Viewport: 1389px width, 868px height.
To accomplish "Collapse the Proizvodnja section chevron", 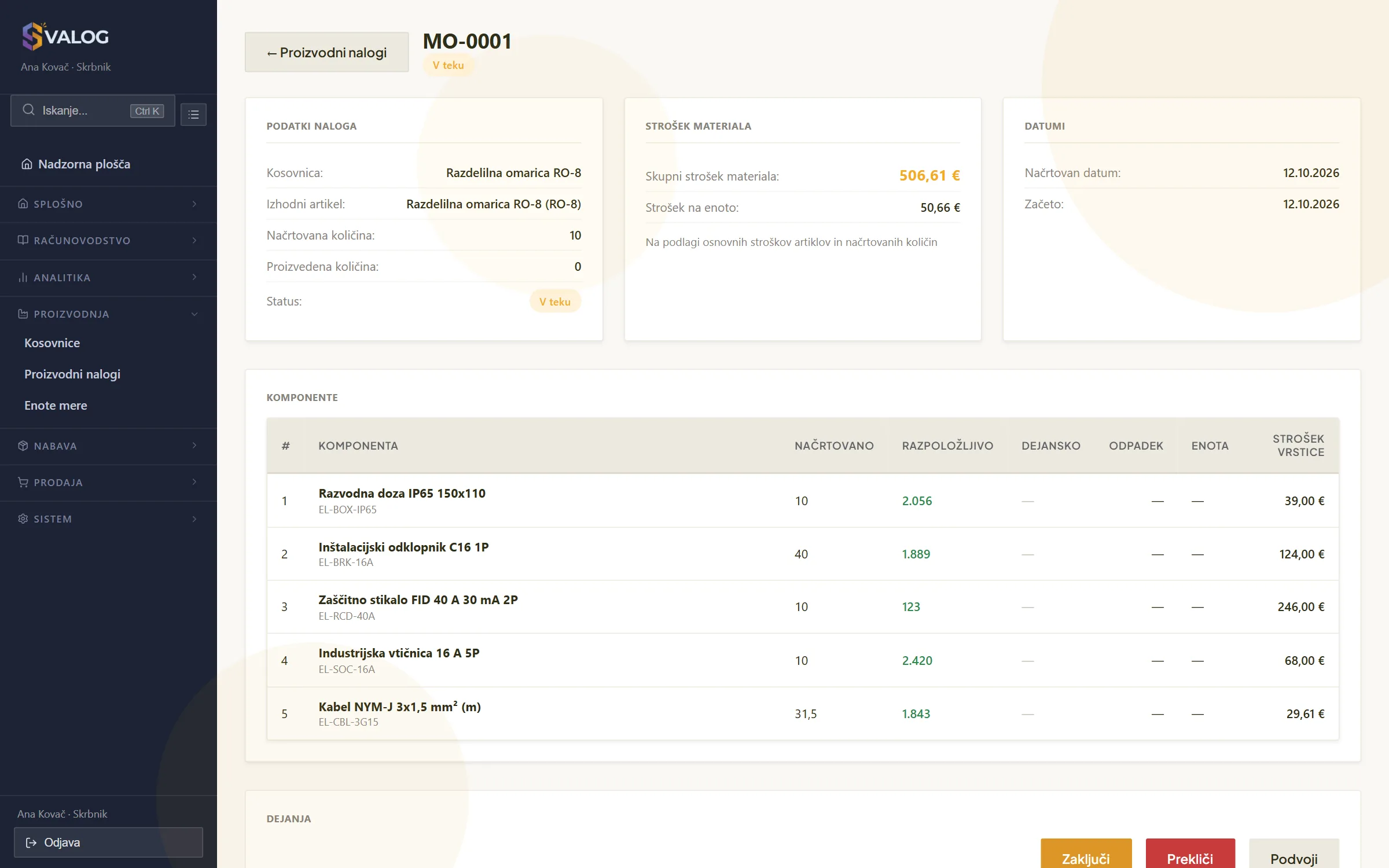I will tap(194, 314).
